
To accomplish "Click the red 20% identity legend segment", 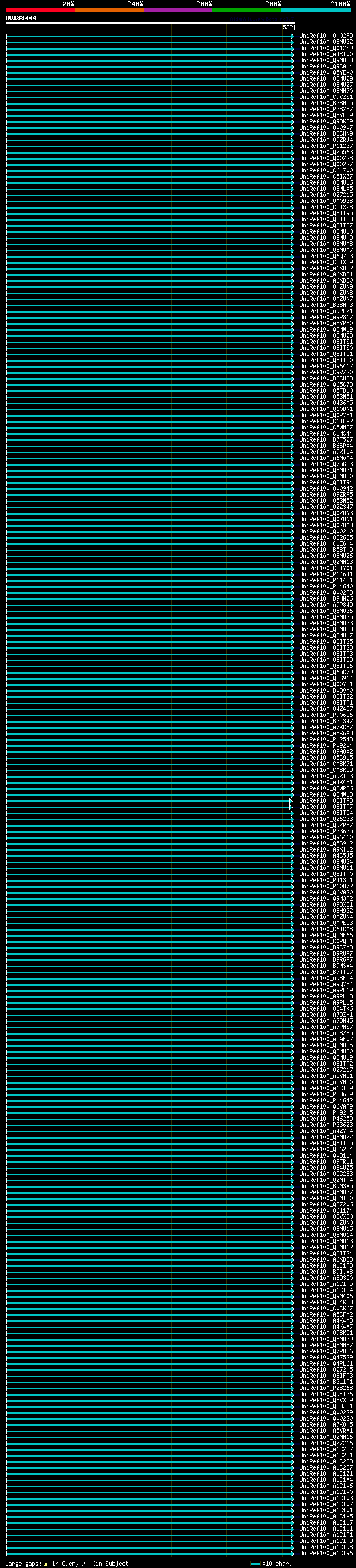I will (40, 10).
